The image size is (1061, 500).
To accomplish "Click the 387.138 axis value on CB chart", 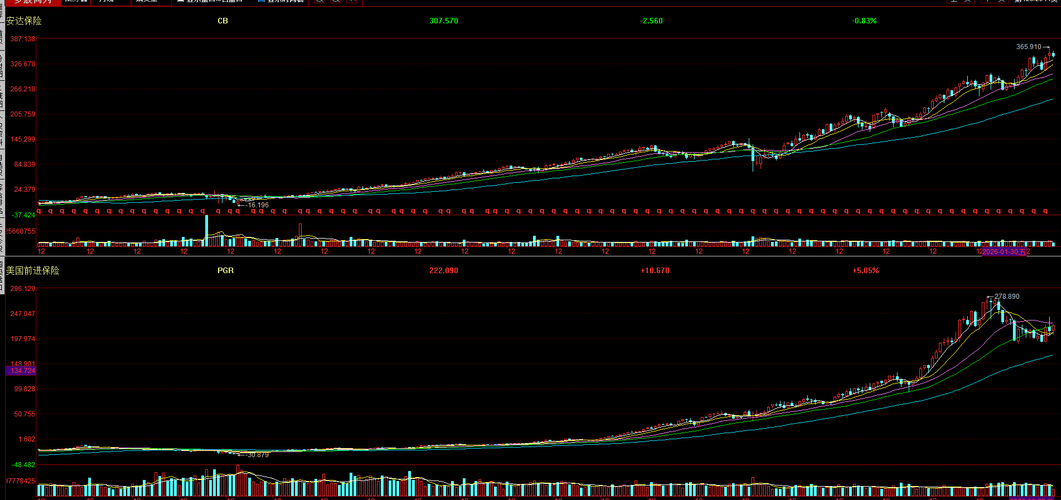I will pyautogui.click(x=22, y=39).
